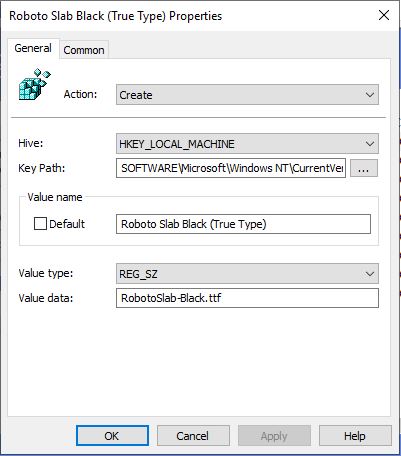The width and height of the screenshot is (401, 456).
Task: Click inside the Key Path text field
Action: coord(231,168)
